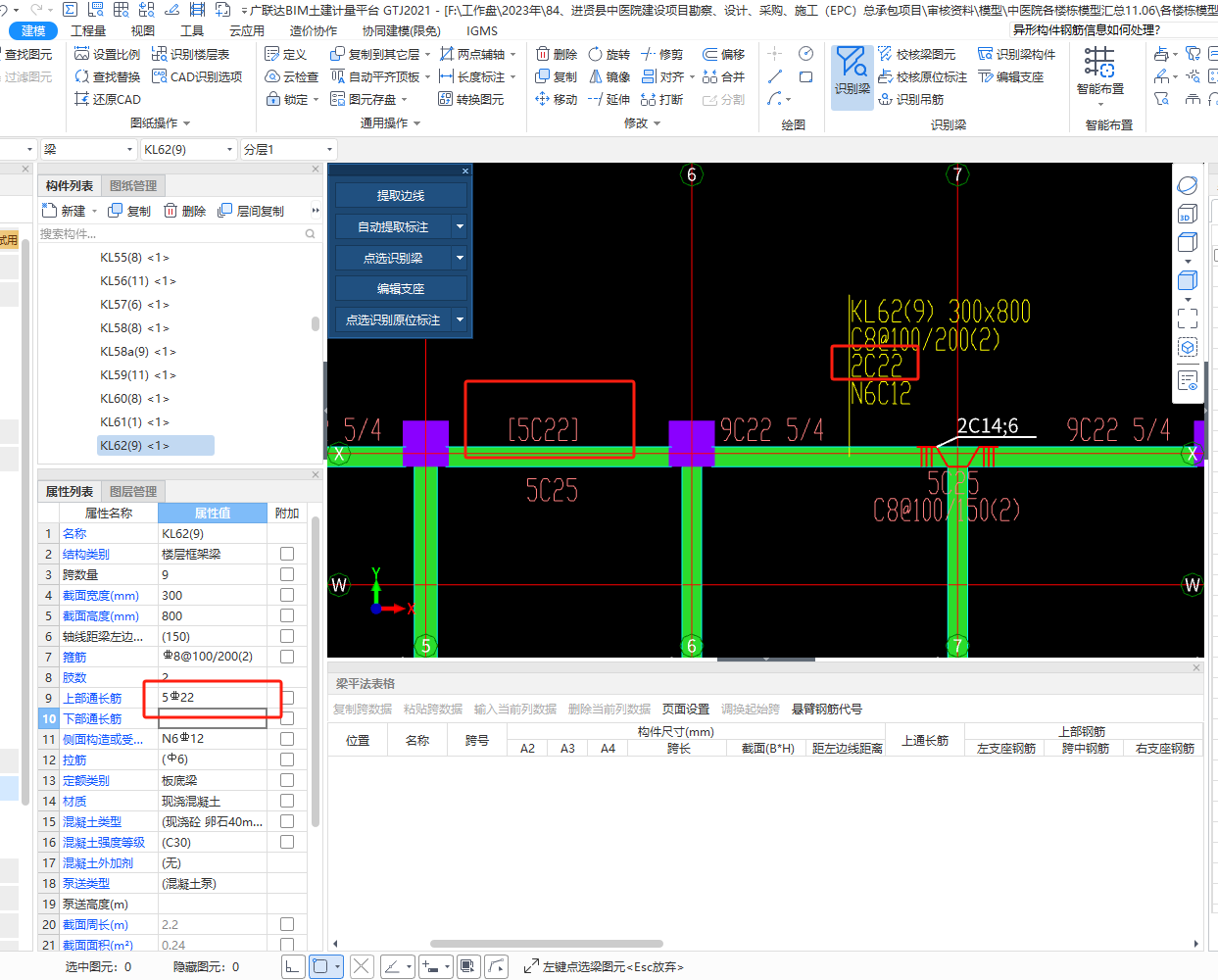1218x980 pixels.
Task: Click the 偏移 tool
Action: tap(723, 54)
